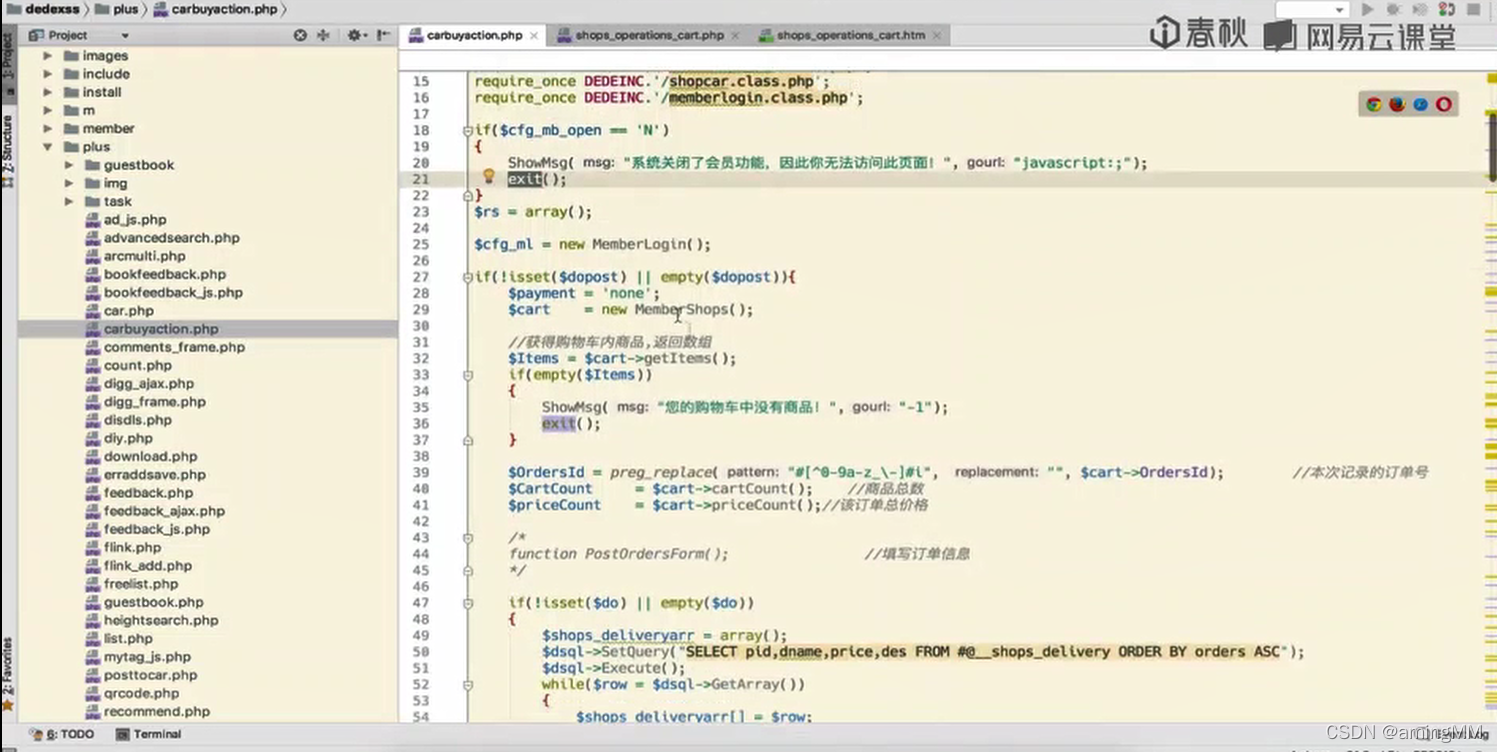Collapse the plus folder
This screenshot has height=752, width=1497.
(x=47, y=147)
